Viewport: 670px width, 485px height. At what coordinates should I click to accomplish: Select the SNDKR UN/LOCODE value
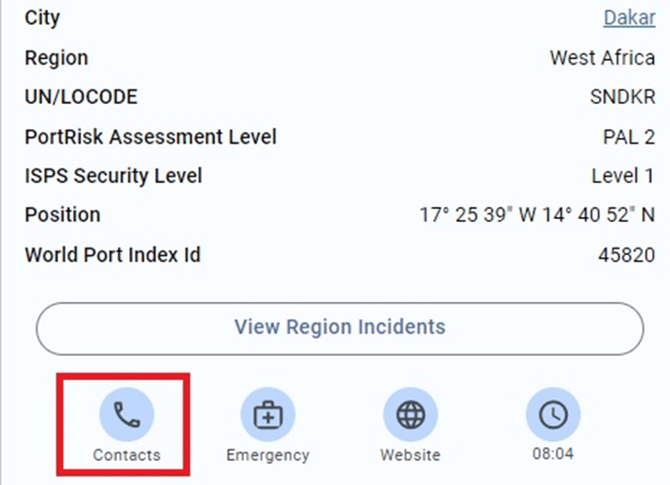pyautogui.click(x=622, y=97)
